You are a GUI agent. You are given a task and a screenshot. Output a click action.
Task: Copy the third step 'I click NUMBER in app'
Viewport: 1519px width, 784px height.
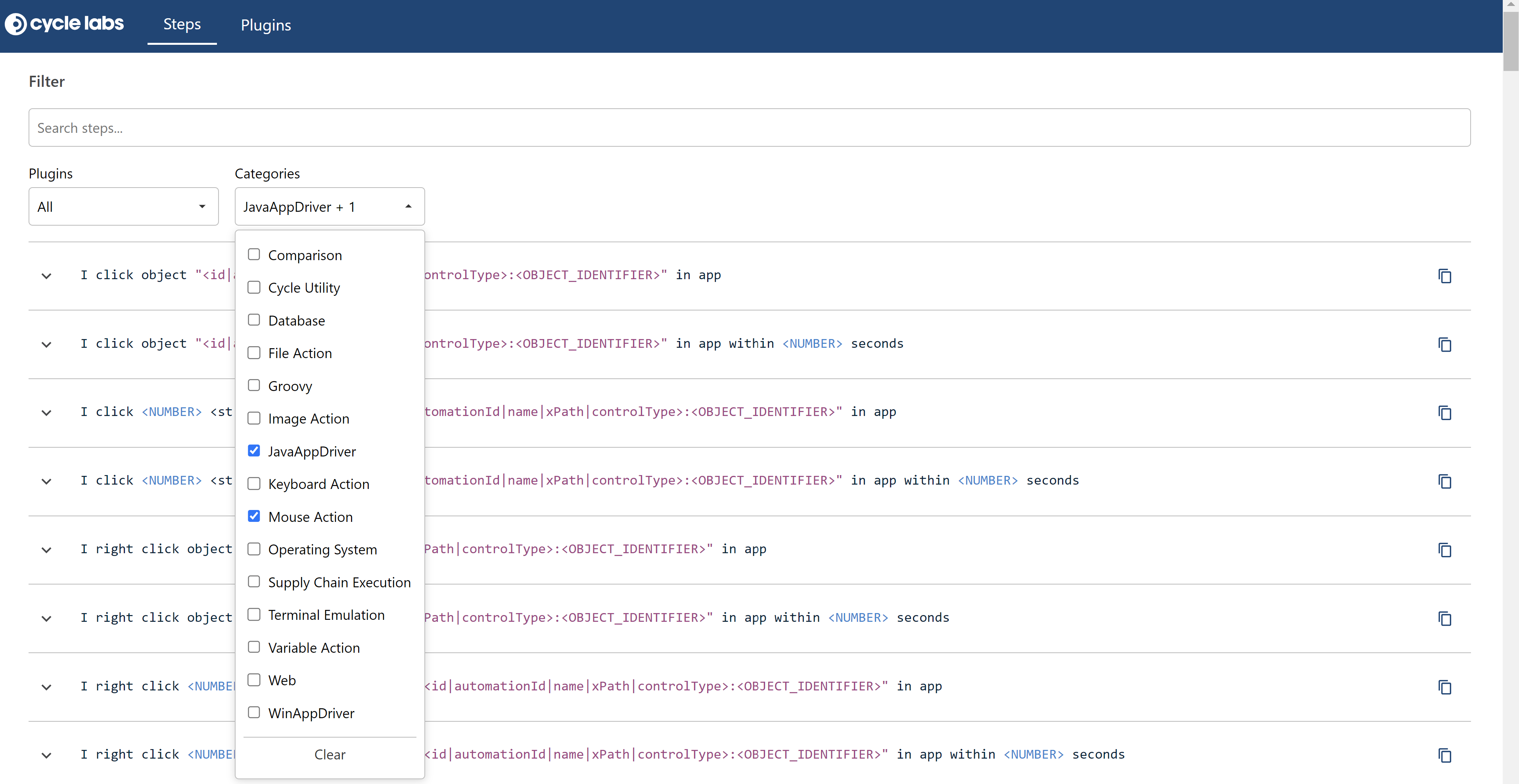[x=1444, y=413]
